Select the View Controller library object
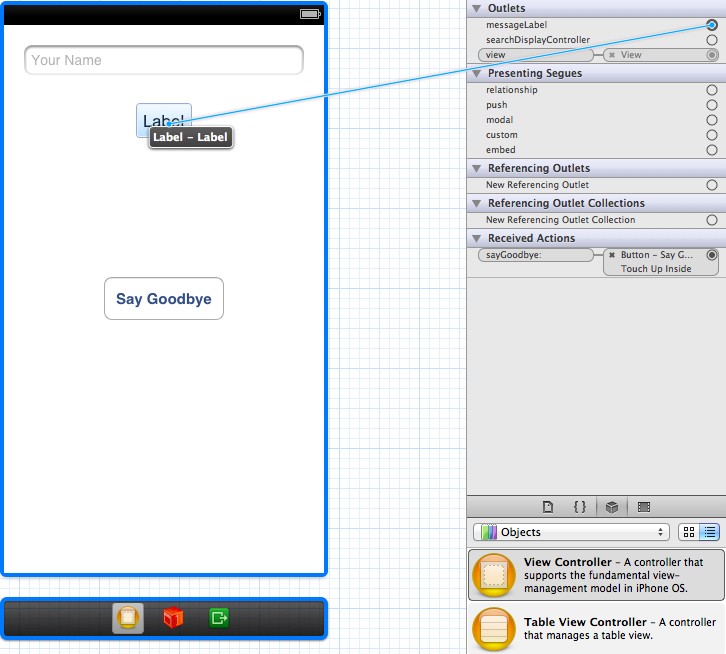Viewport: 726px width, 654px height. (596, 575)
